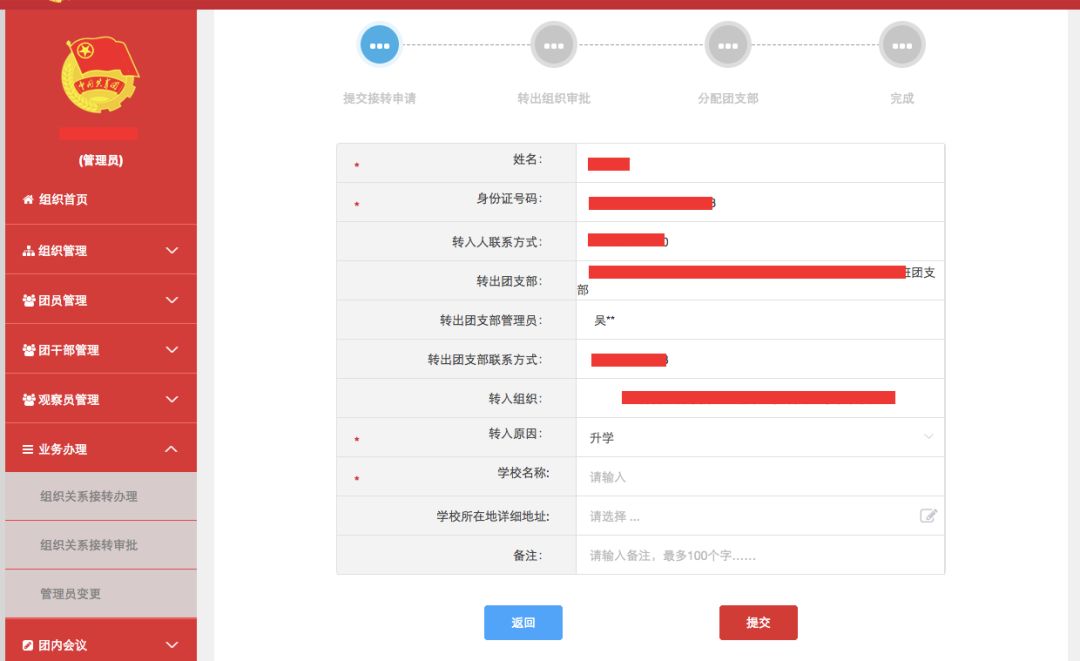The width and height of the screenshot is (1080, 661).
Task: Click the edit pencil icon for 学校所在地详细地址
Action: coord(928,515)
